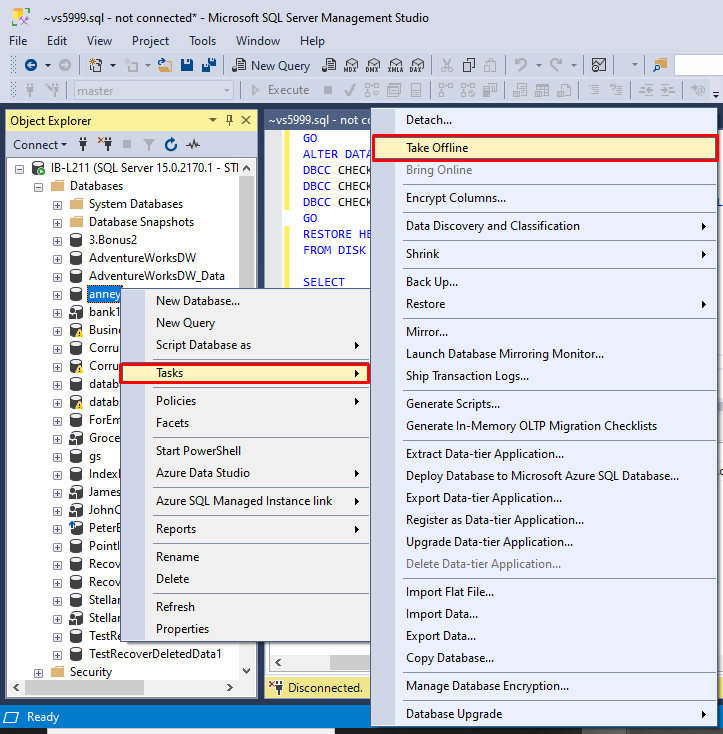The width and height of the screenshot is (723, 734).
Task: Click the Save All icon
Action: click(x=209, y=65)
